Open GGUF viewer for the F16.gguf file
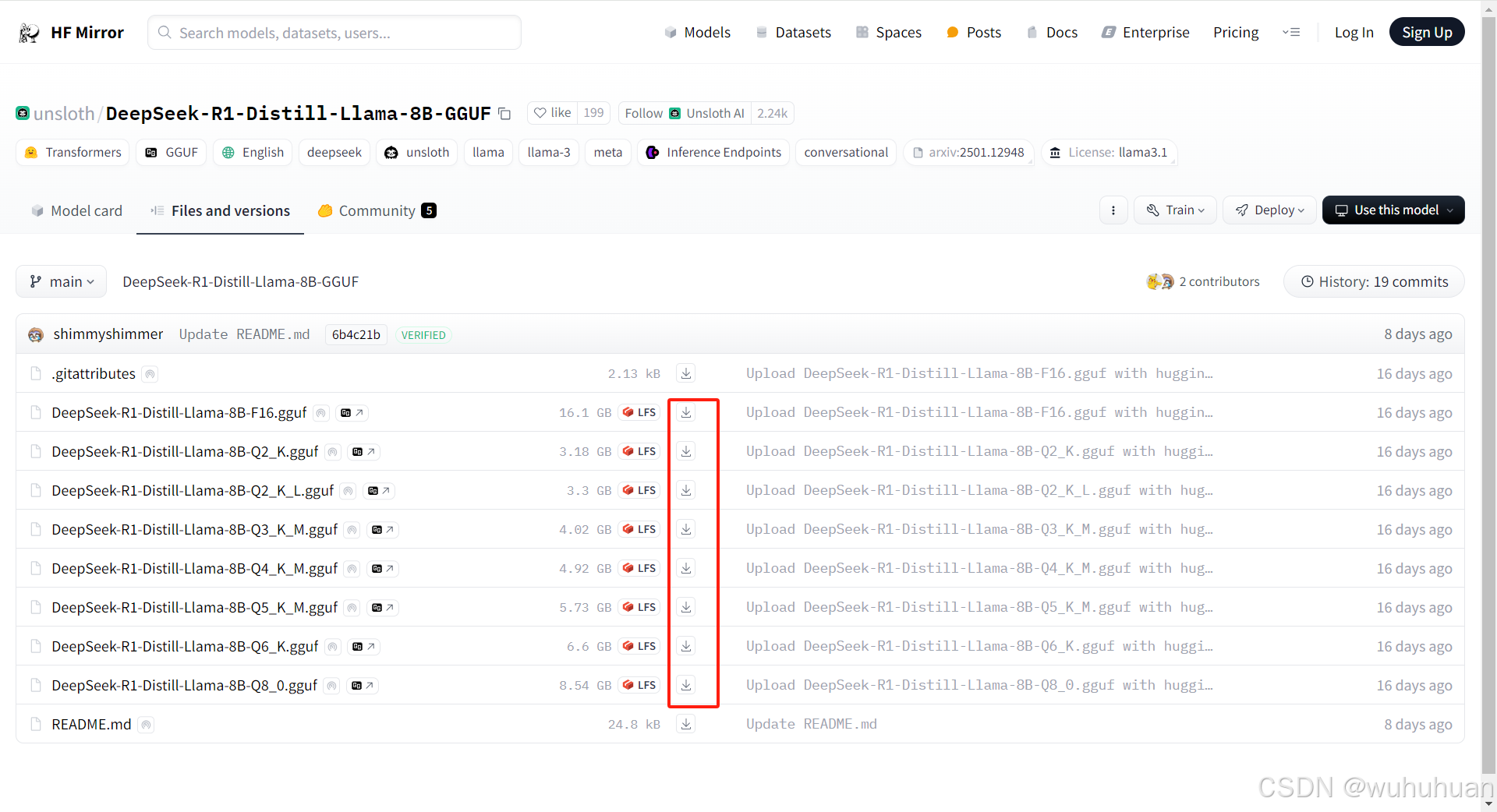Image resolution: width=1497 pixels, height=812 pixels. point(352,412)
